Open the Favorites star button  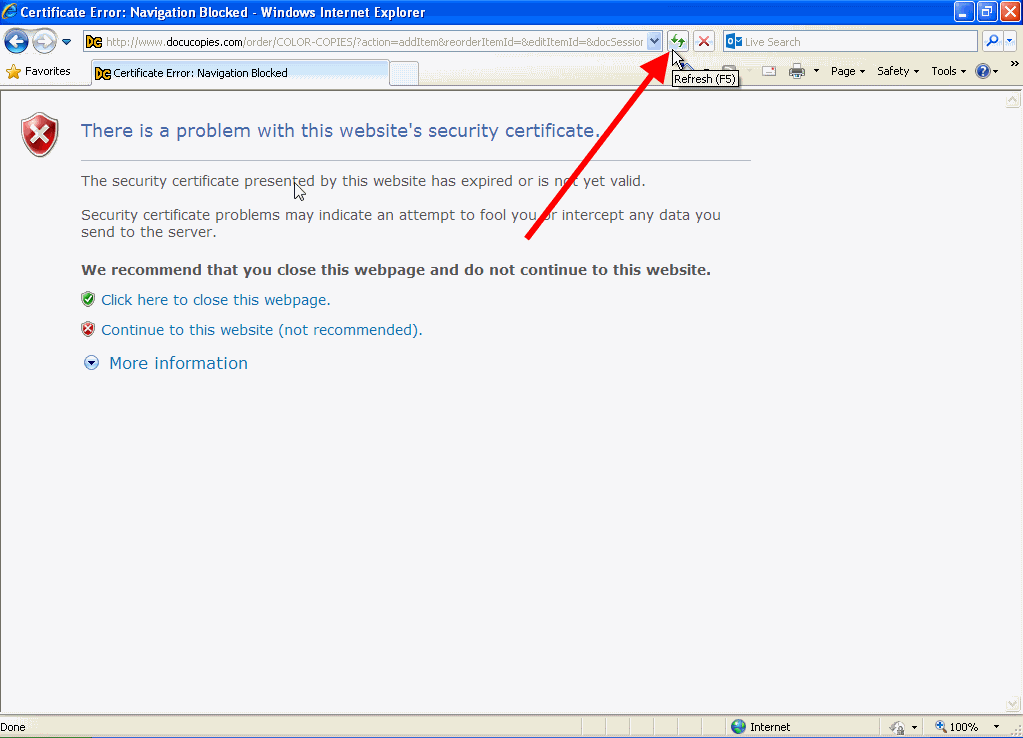[x=38, y=71]
